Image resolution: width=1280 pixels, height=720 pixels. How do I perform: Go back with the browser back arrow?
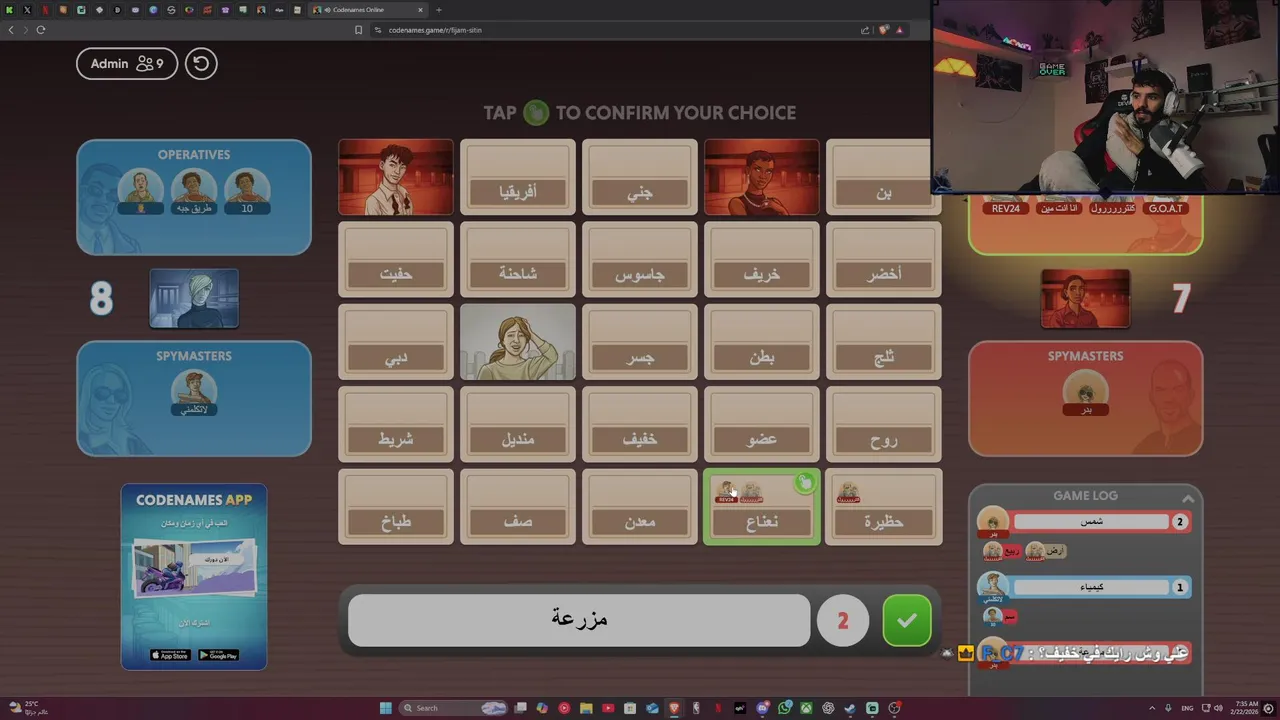click(x=11, y=30)
